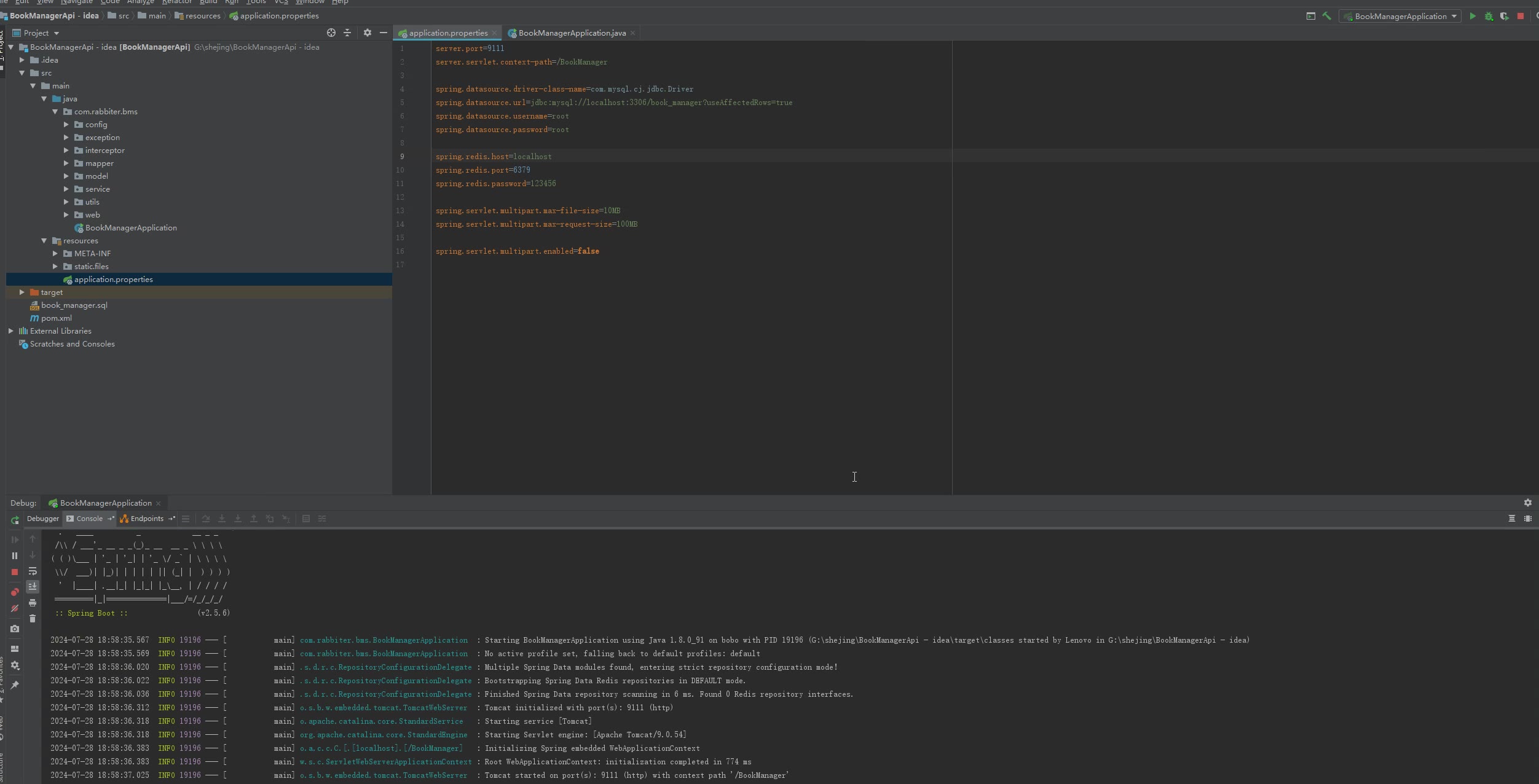The image size is (1539, 784).
Task: Click the Rerun BookManagerApplication icon
Action: tap(15, 520)
